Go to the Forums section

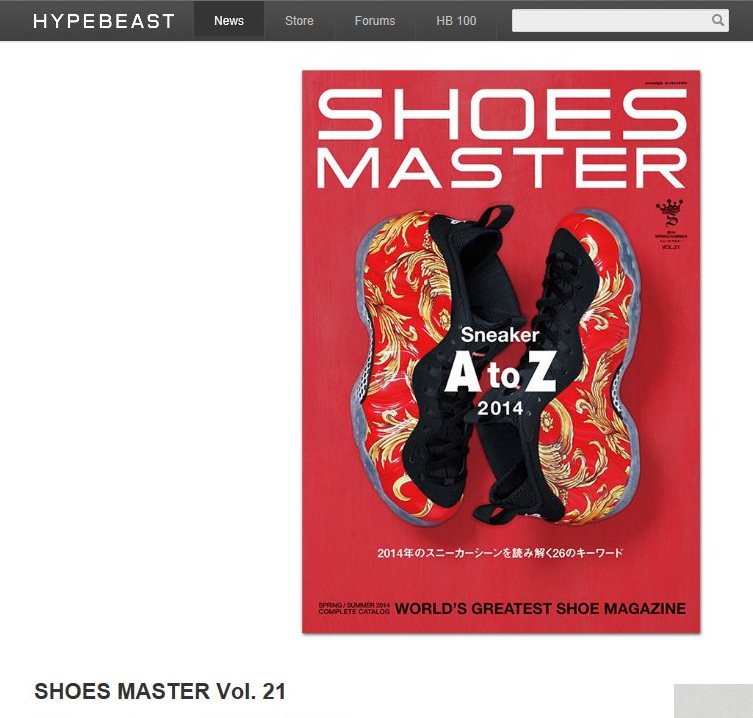(x=375, y=21)
